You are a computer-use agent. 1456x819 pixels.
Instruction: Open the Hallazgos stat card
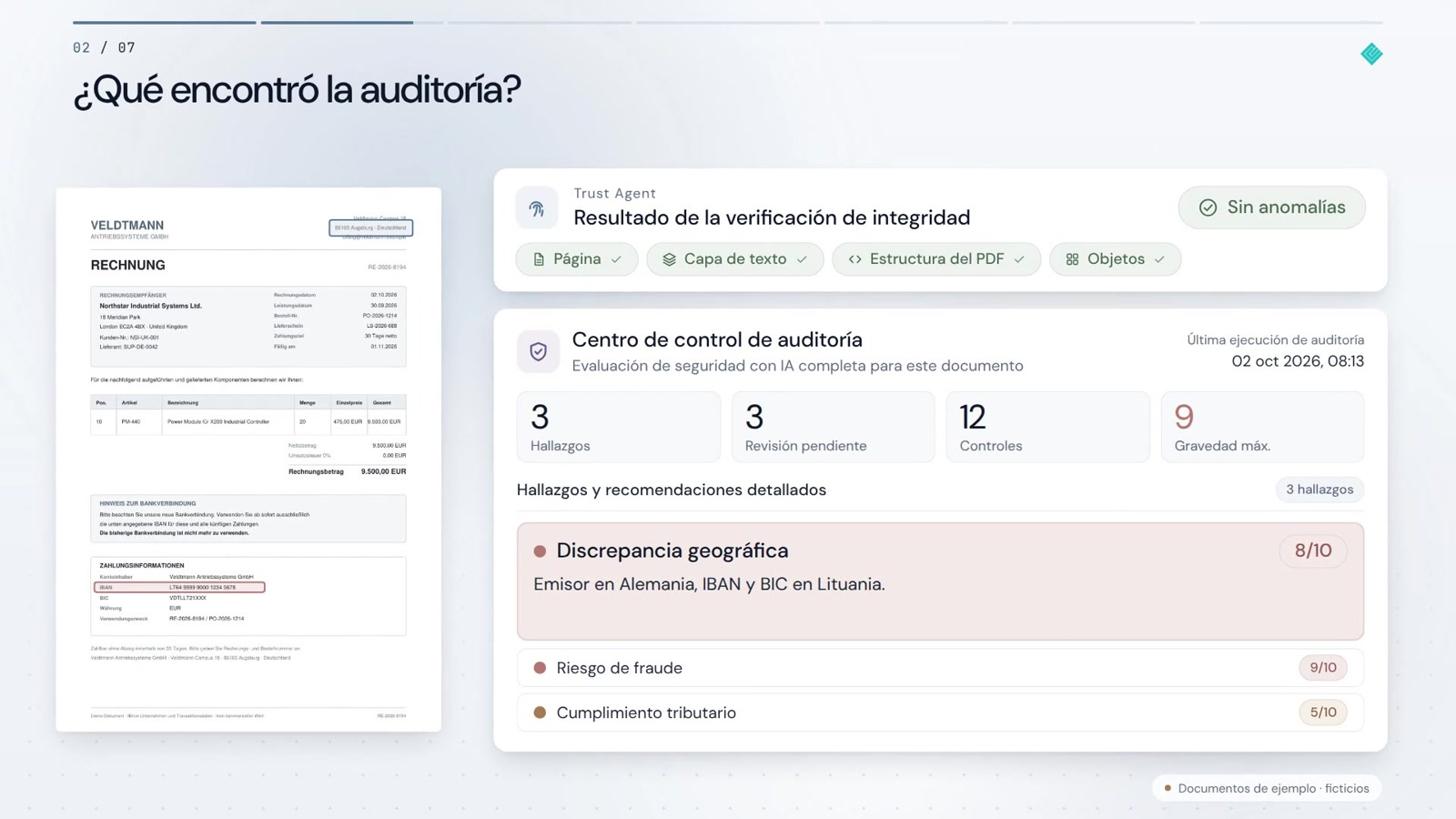tap(619, 427)
